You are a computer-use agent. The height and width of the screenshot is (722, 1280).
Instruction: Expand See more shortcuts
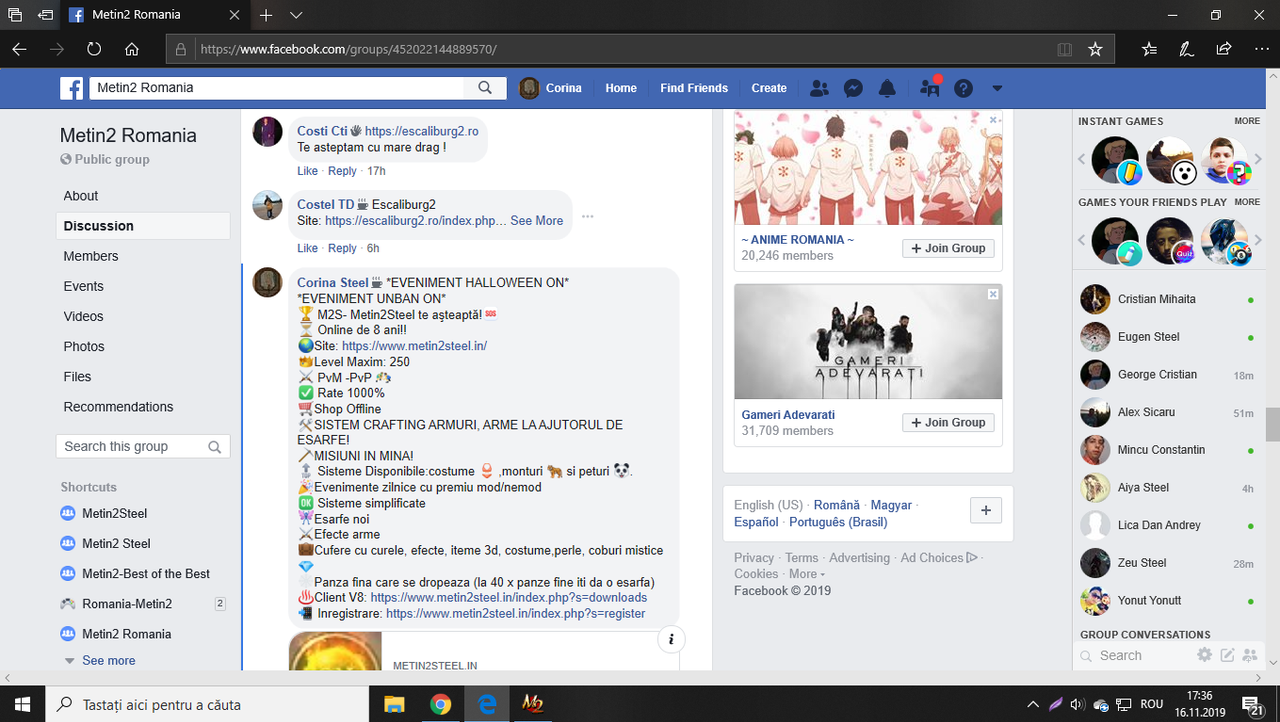click(108, 660)
